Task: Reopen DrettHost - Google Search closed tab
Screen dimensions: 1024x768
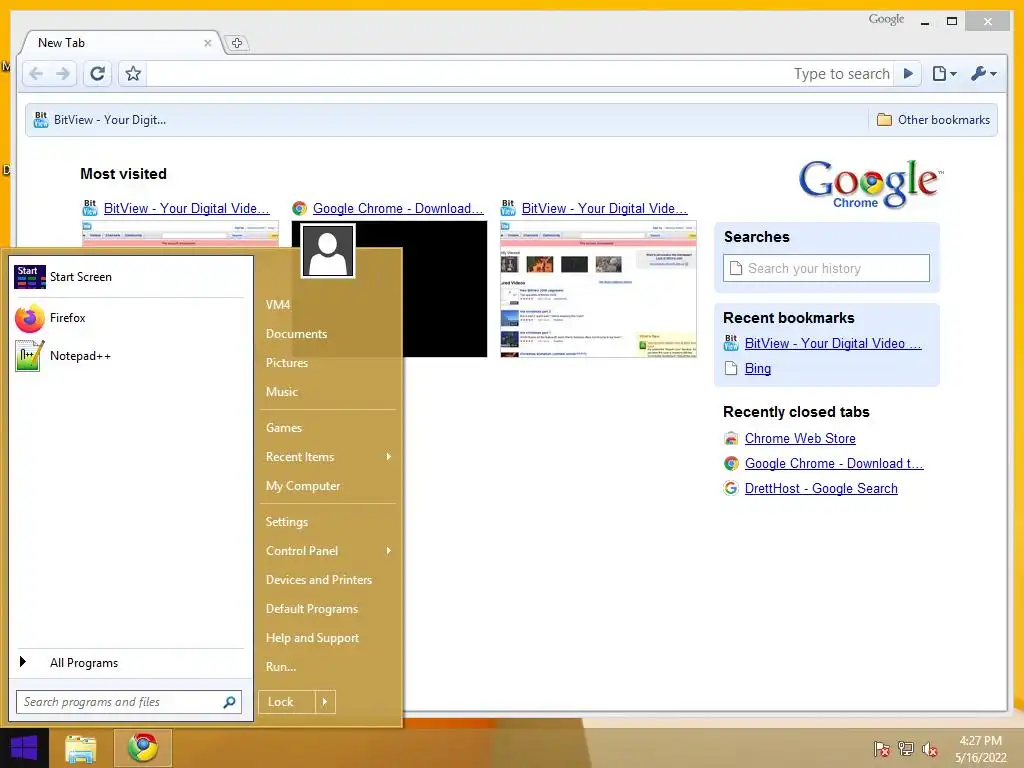Action: [821, 488]
